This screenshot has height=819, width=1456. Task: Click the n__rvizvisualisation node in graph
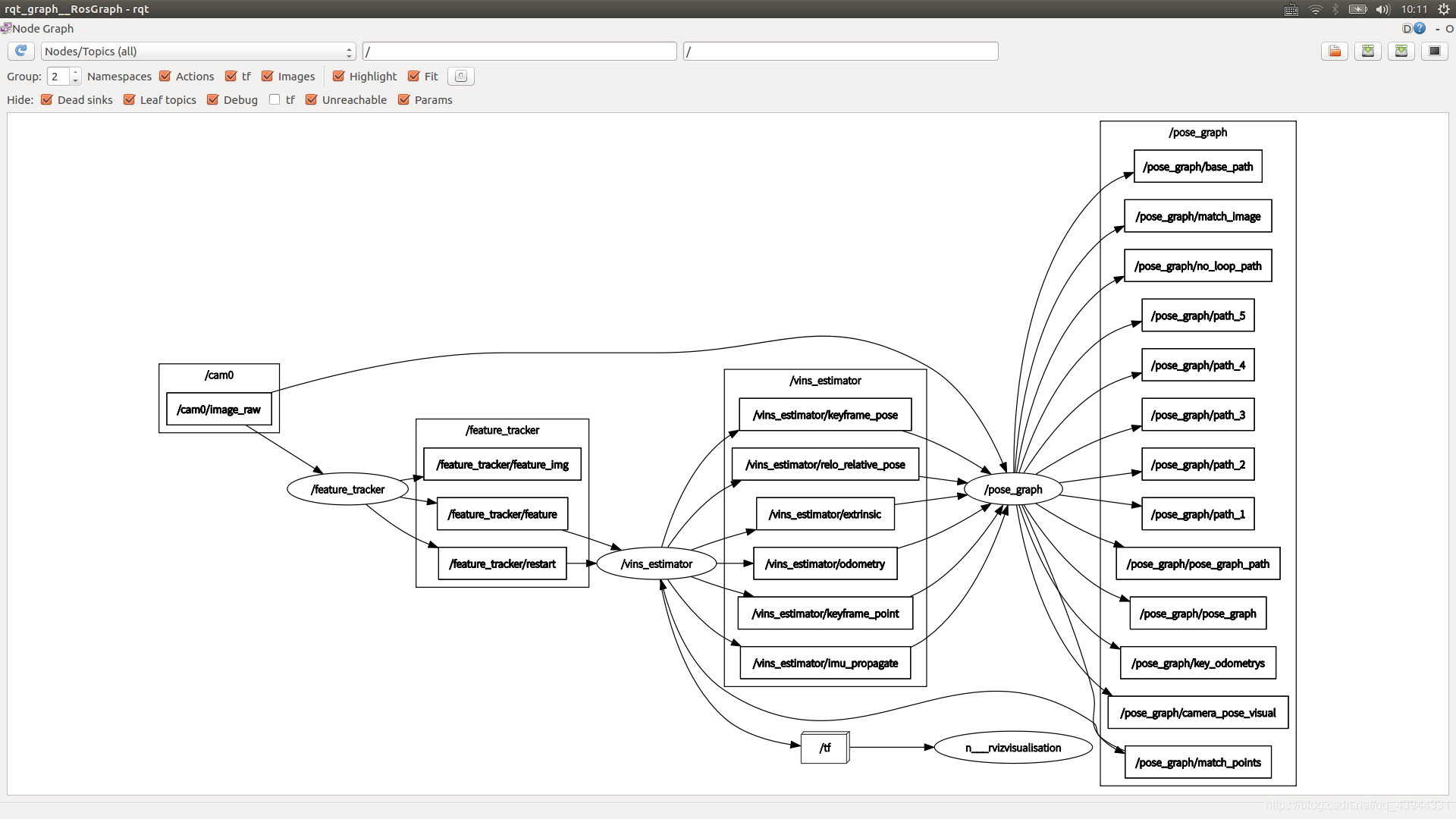pyautogui.click(x=1012, y=748)
